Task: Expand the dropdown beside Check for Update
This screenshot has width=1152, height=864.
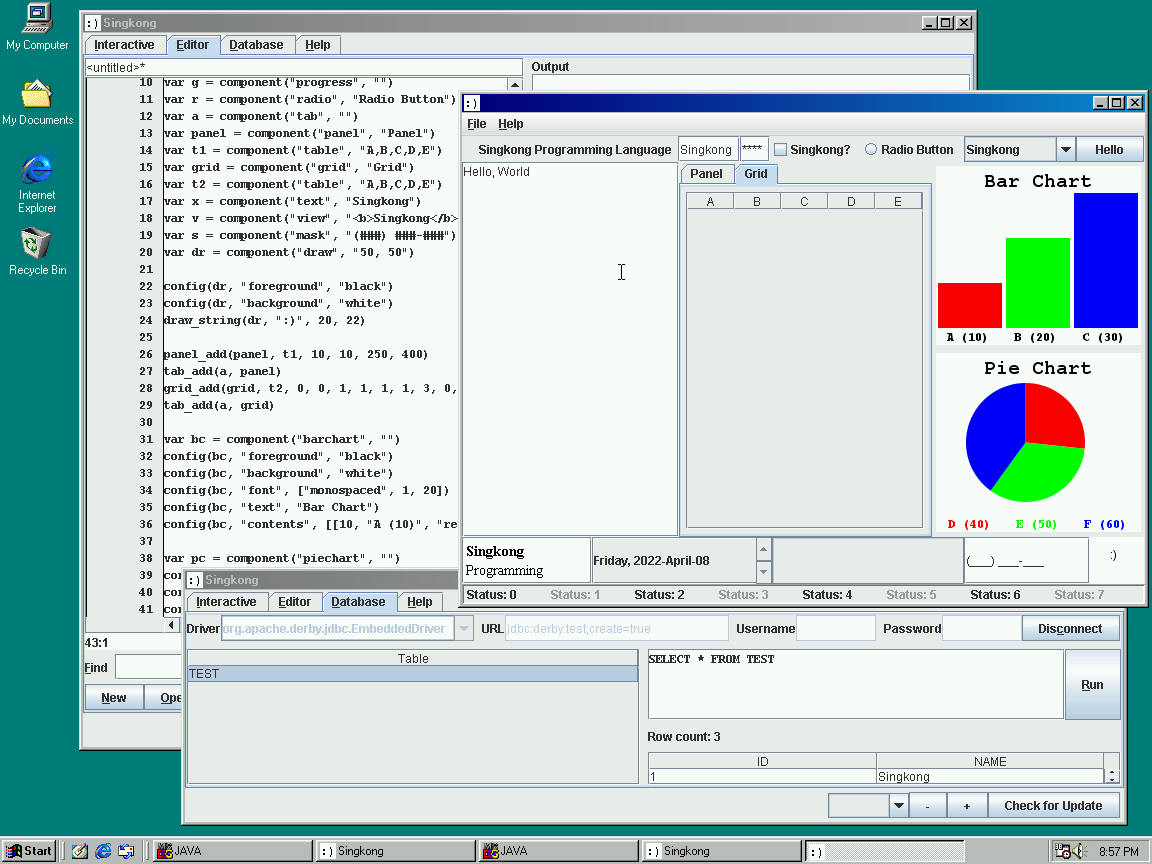Action: (898, 806)
